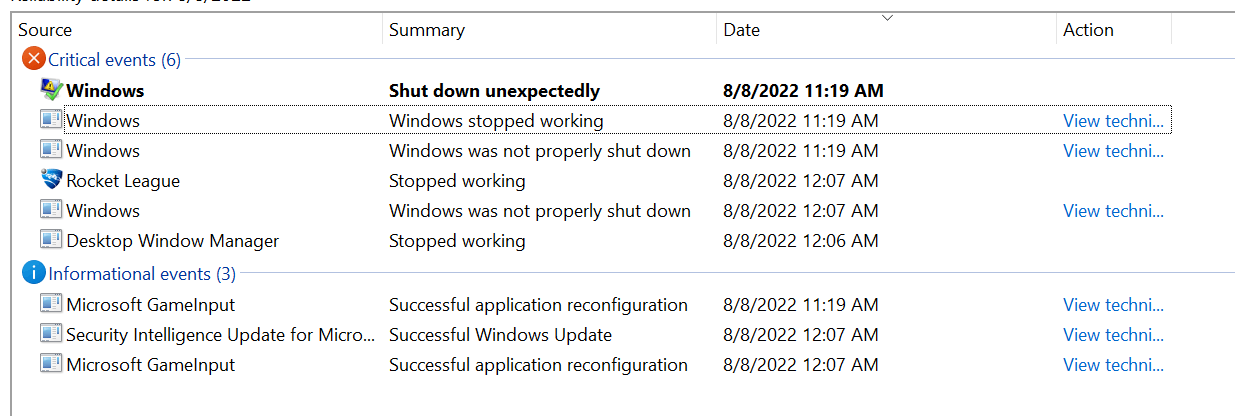Sort by the Summary column header
The width and height of the screenshot is (1235, 416).
pos(549,30)
